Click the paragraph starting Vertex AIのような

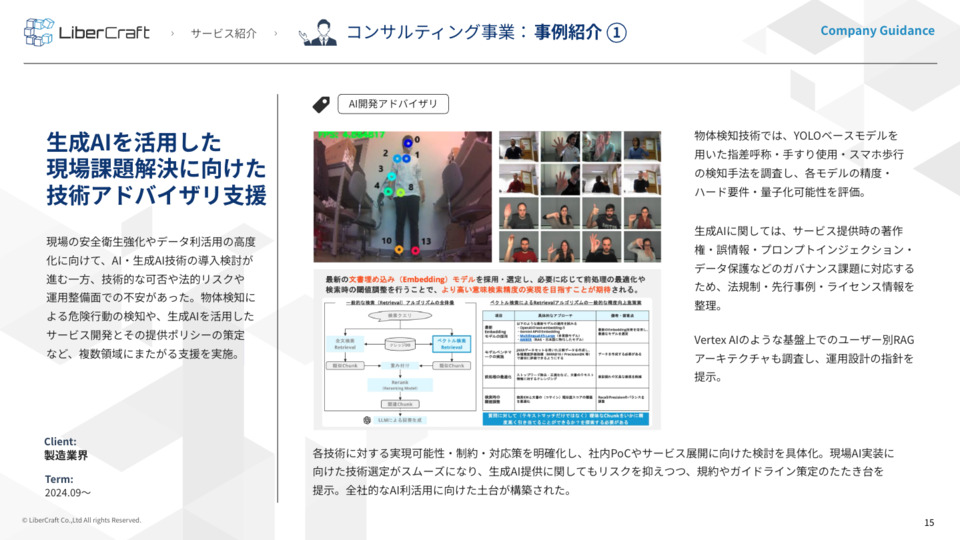804,358
